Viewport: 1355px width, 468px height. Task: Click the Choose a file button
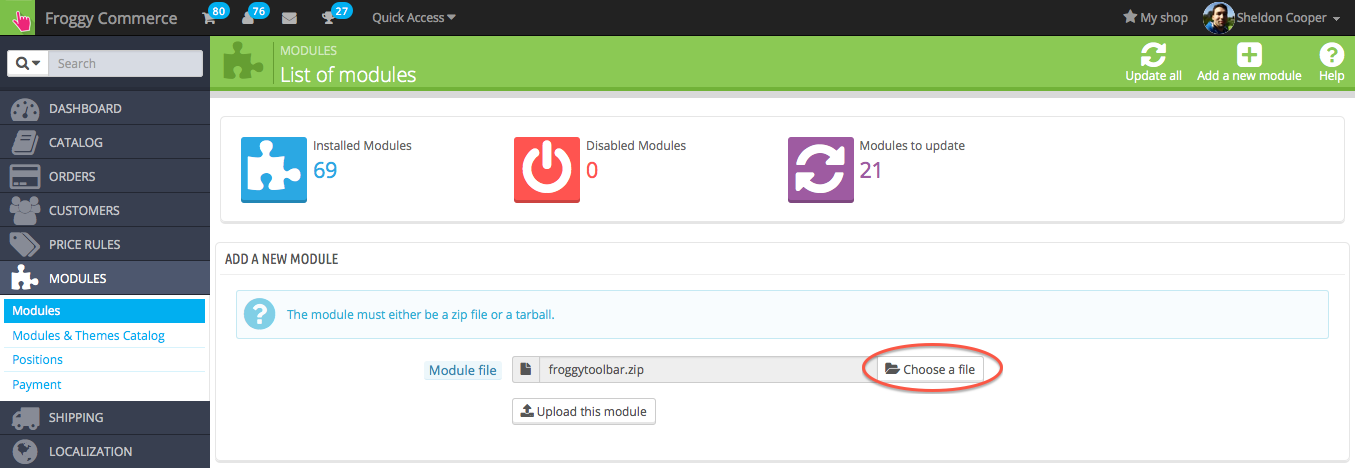[930, 369]
